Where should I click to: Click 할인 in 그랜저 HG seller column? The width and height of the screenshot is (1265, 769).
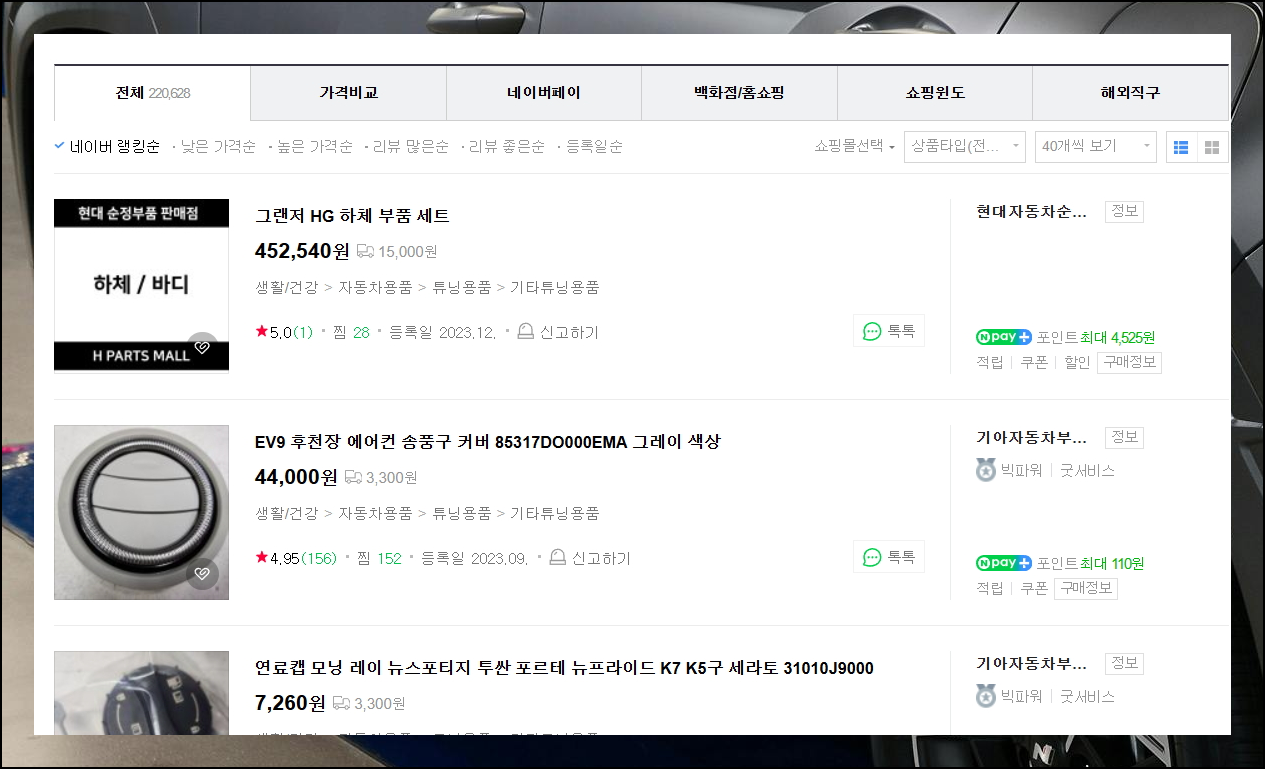[1077, 362]
